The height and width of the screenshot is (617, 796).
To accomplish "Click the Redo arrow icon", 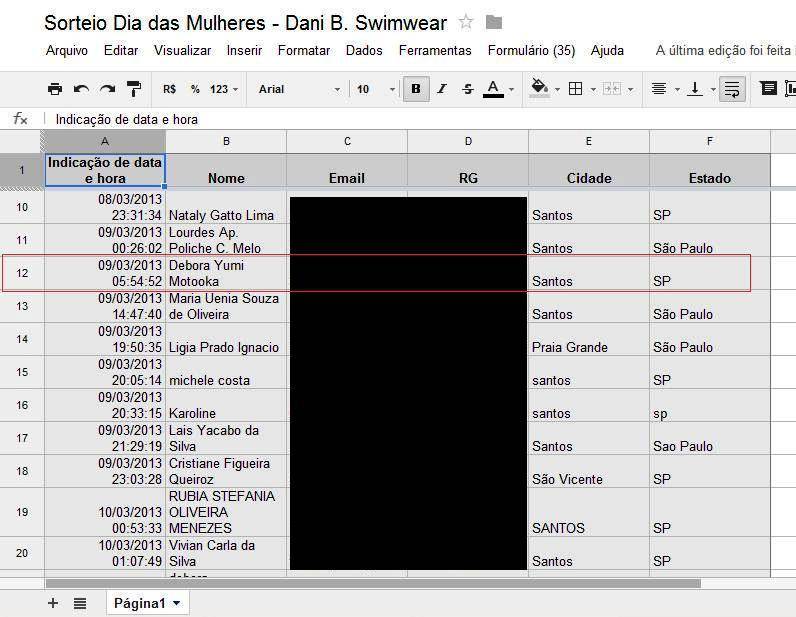I will tap(107, 89).
